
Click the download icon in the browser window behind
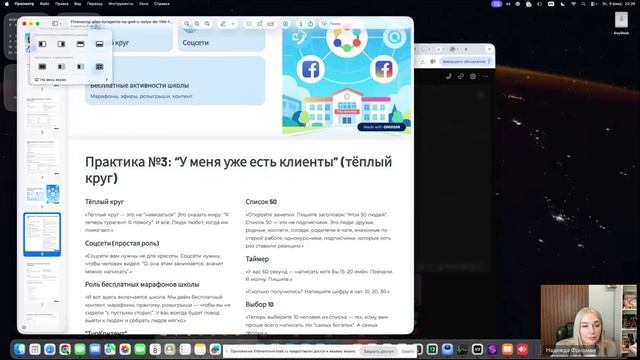(x=422, y=62)
